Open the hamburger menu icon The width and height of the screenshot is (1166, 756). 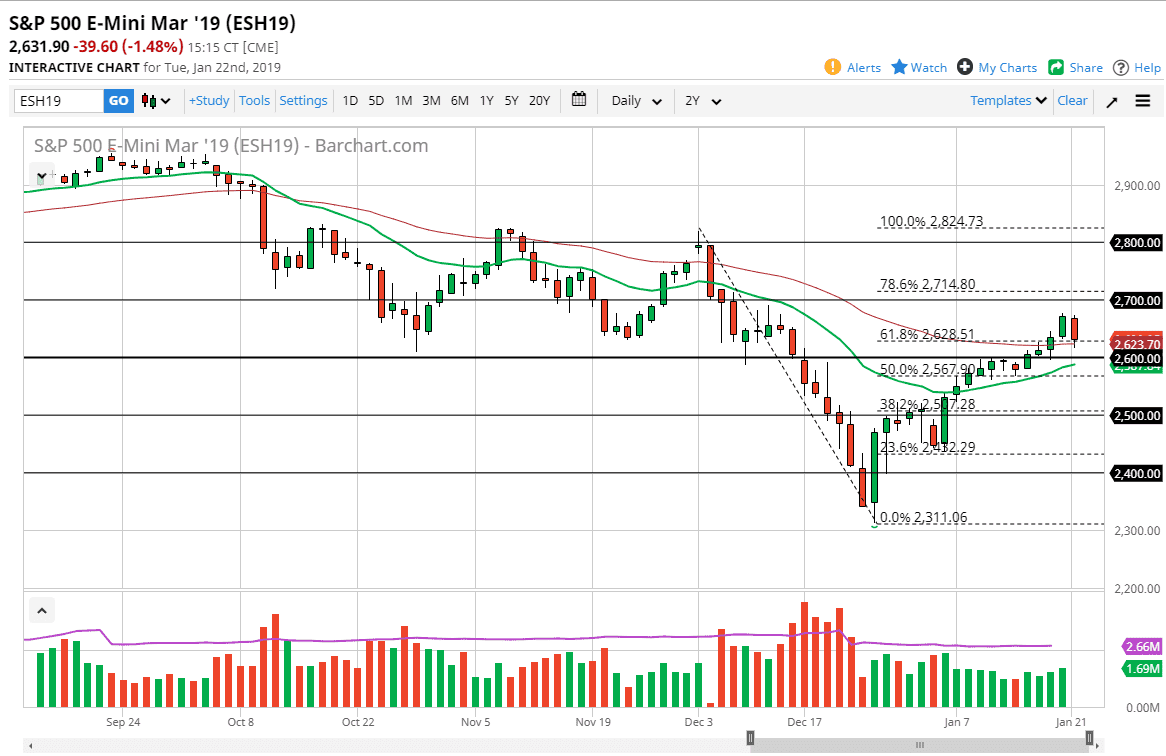pos(1142,100)
